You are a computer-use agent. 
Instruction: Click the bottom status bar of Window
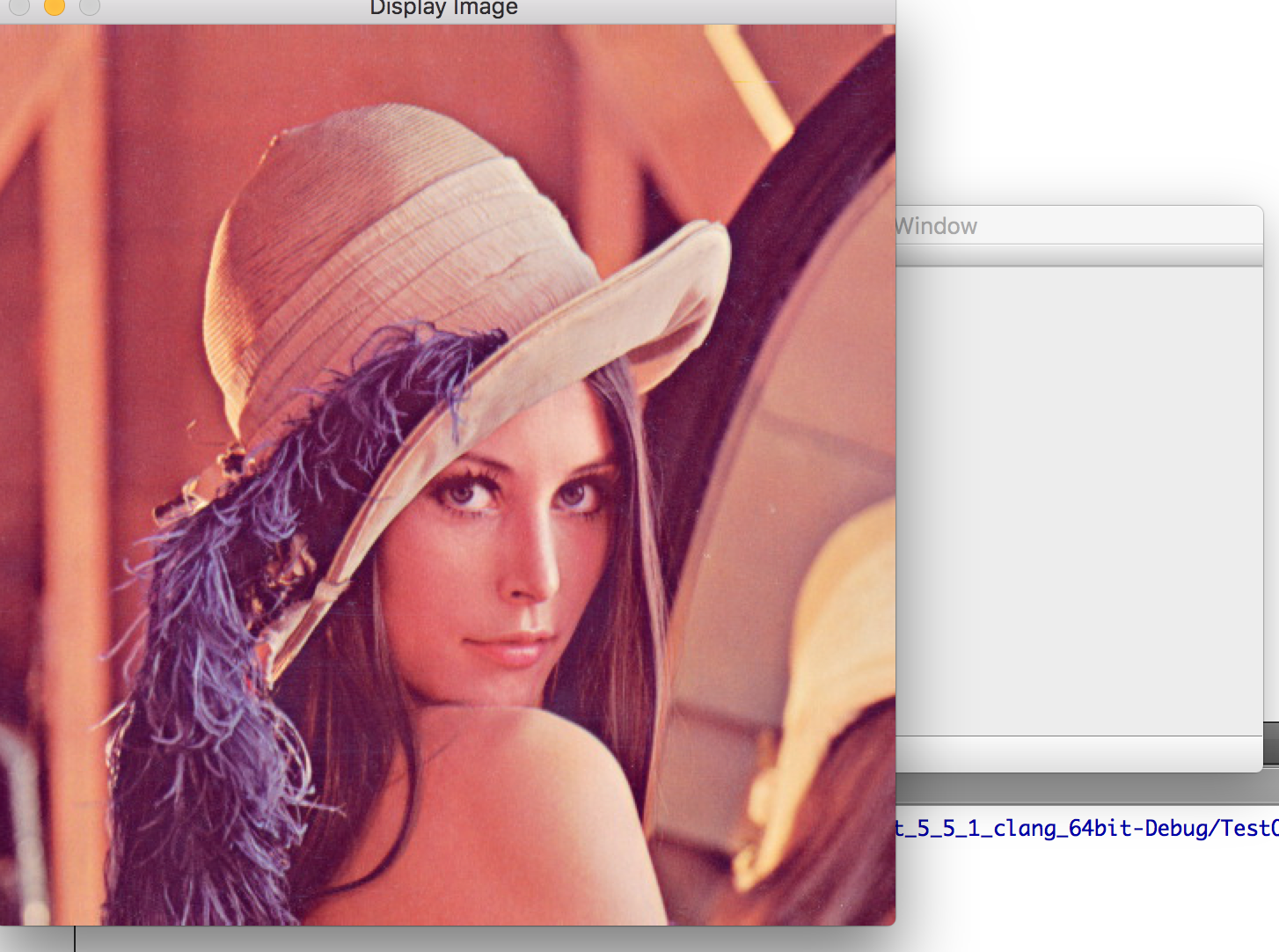point(1078,754)
